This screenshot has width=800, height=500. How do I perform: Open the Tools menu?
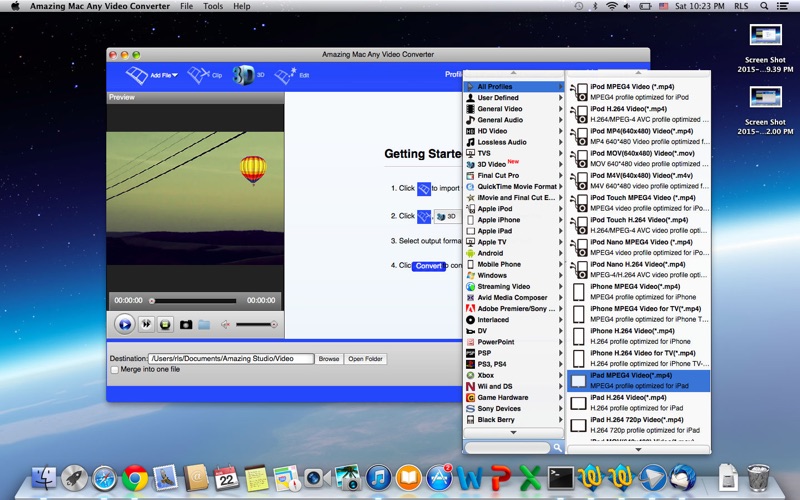pos(213,6)
